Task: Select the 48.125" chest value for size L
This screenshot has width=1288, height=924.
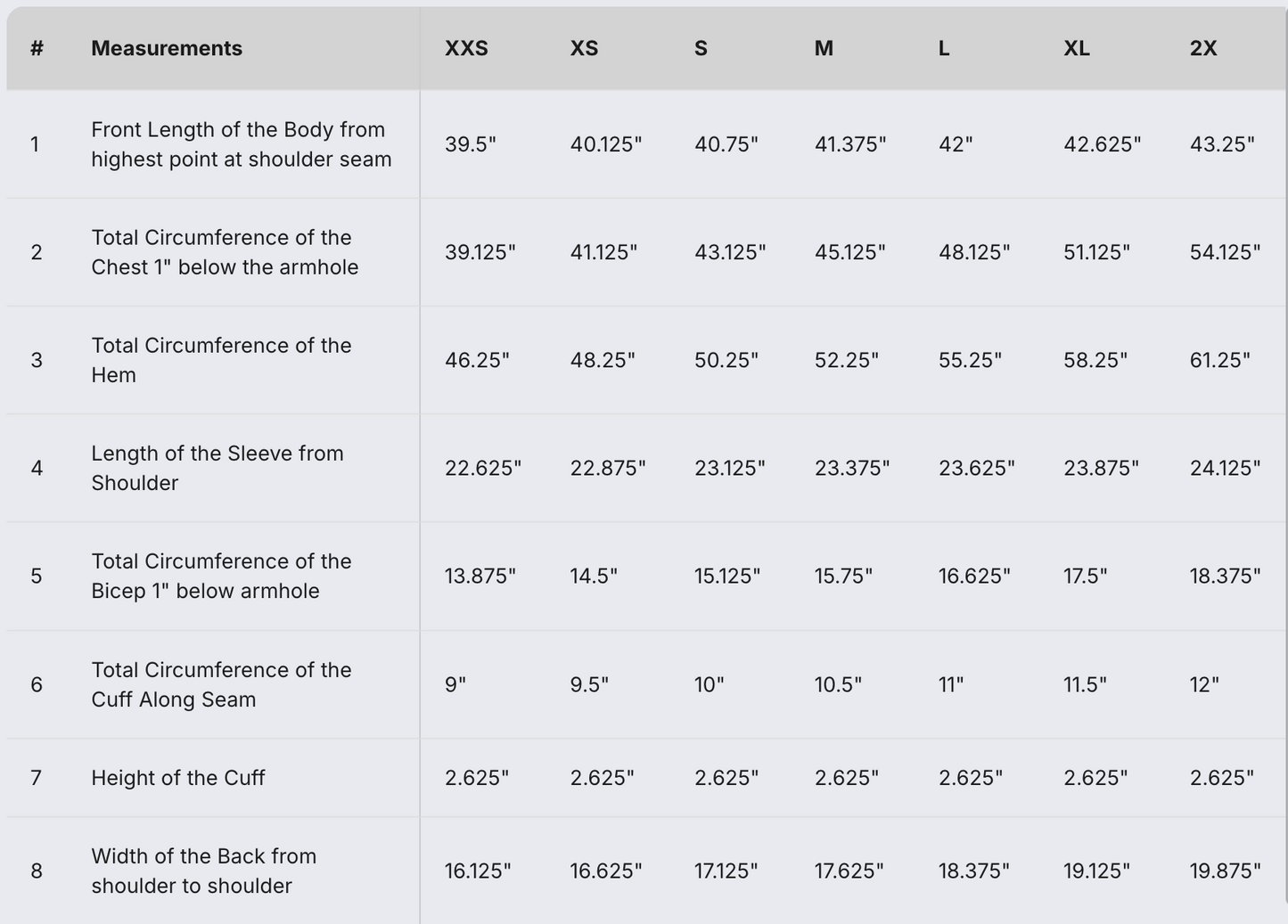Action: click(974, 252)
